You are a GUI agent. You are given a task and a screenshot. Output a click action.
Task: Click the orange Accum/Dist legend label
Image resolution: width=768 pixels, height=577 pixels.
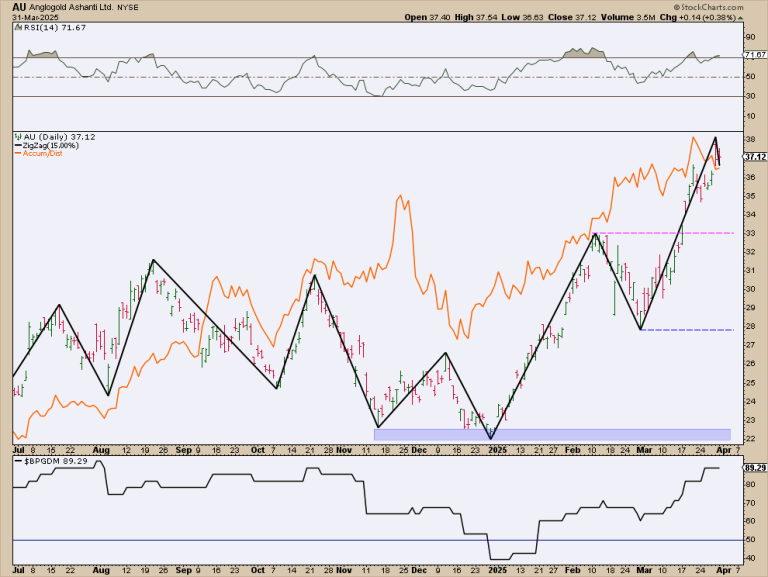point(43,153)
